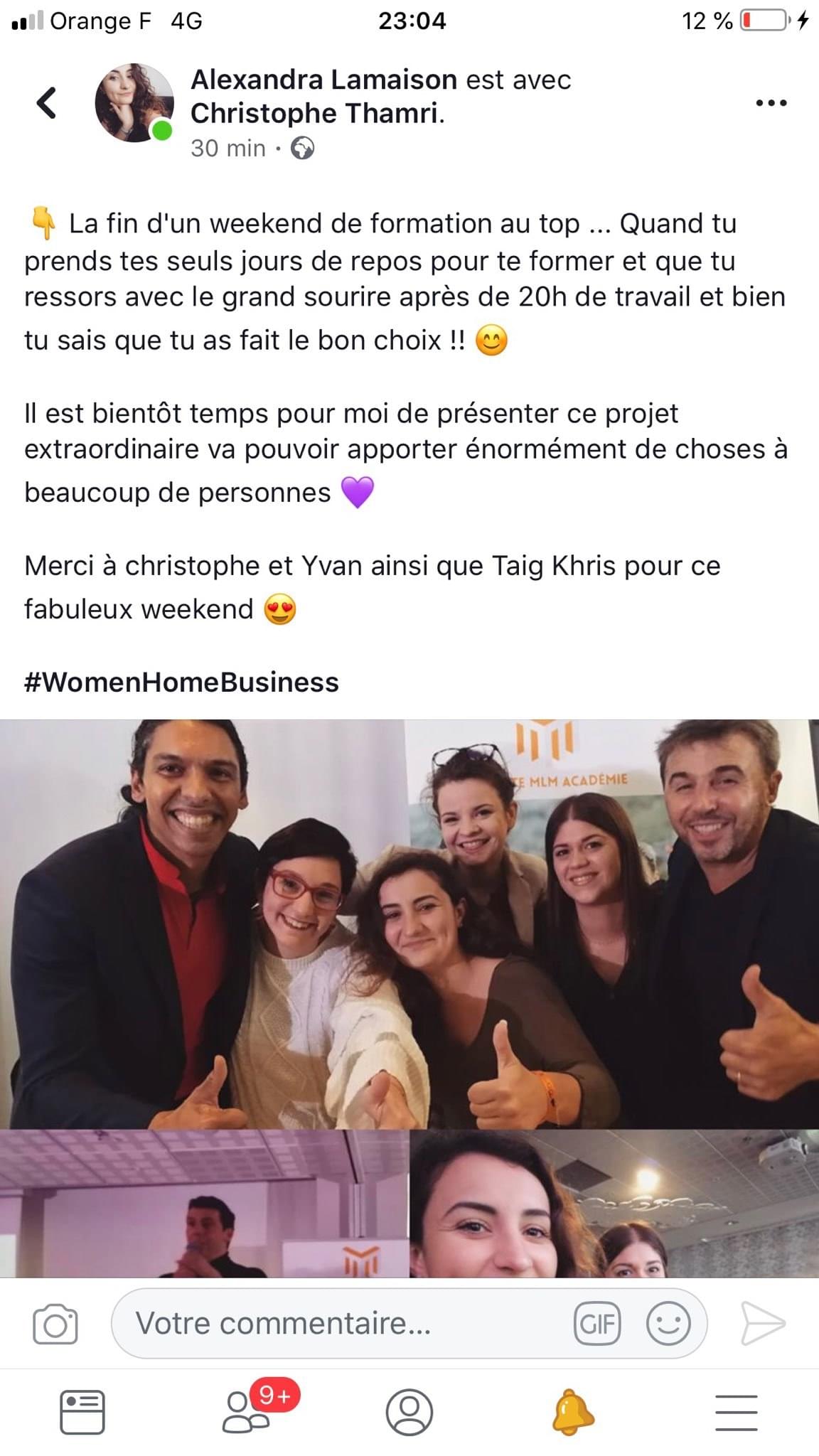Open the hamburger menu tab

tap(737, 1412)
